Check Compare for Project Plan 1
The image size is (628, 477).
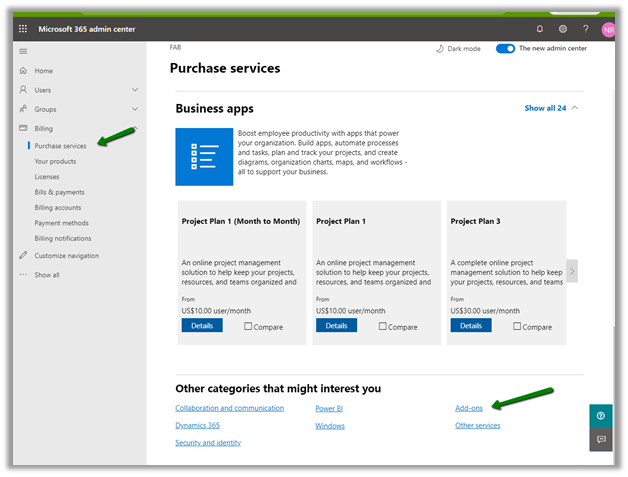383,326
